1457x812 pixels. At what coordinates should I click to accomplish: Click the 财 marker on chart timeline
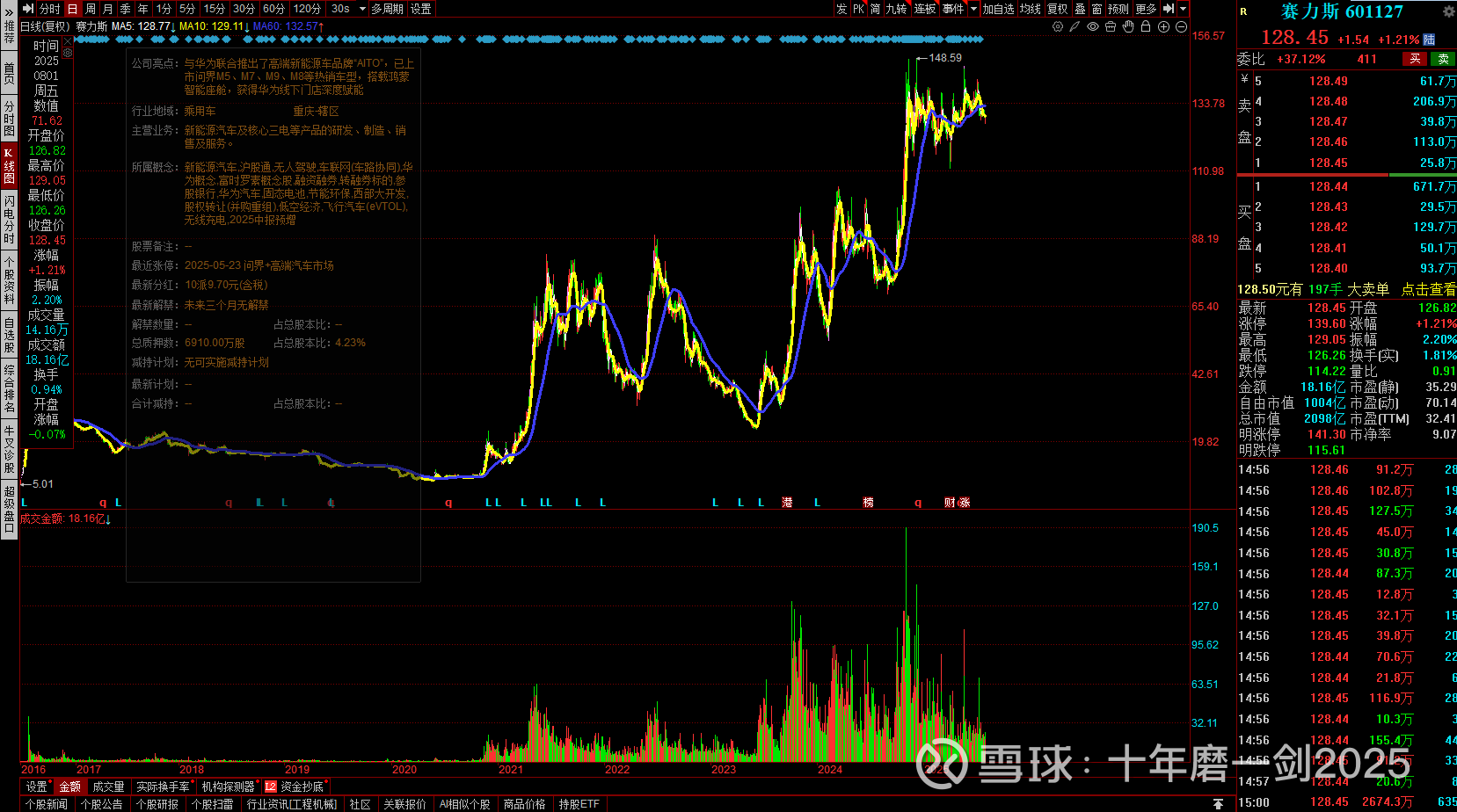950,503
